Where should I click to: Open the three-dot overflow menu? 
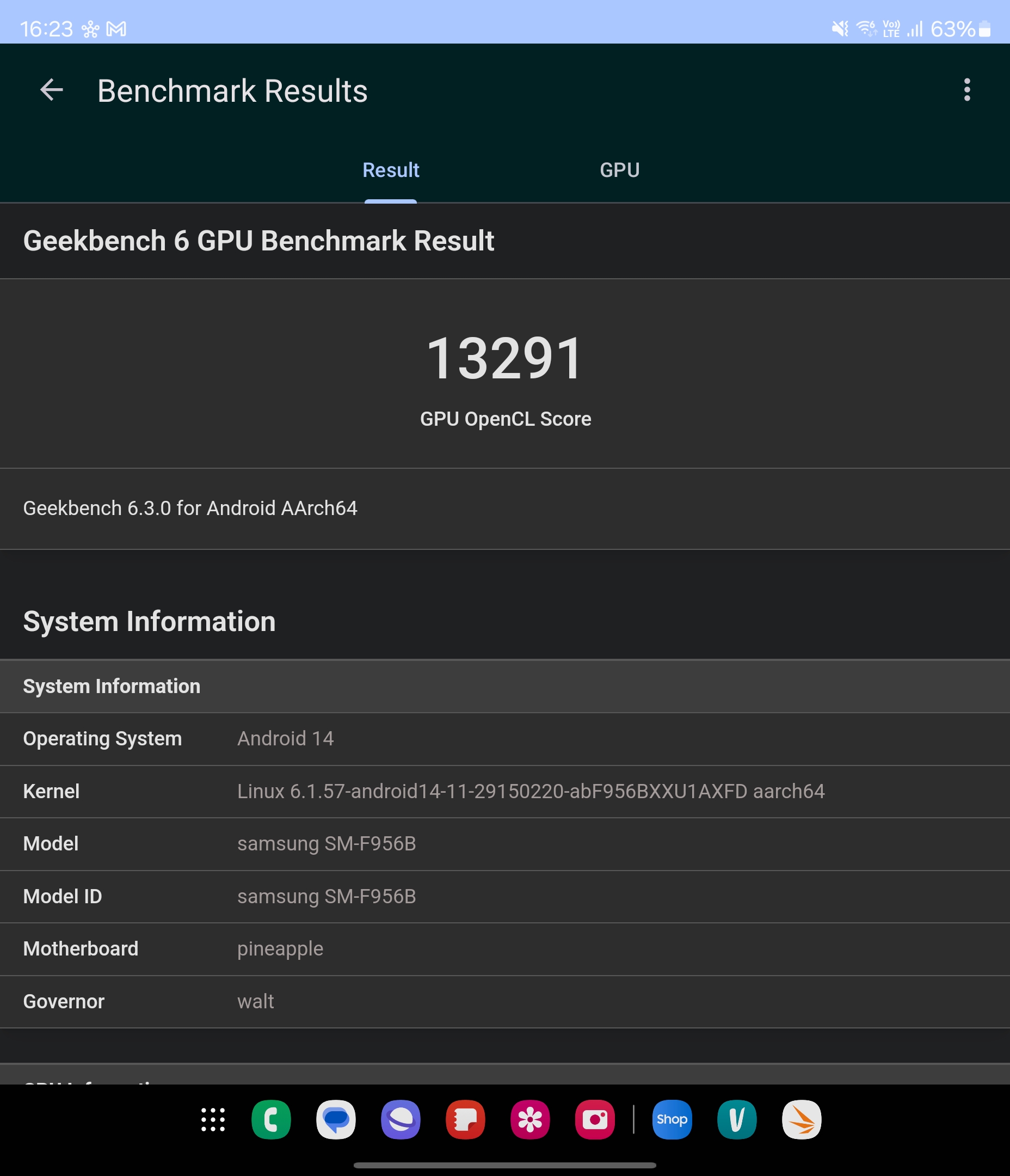(967, 90)
